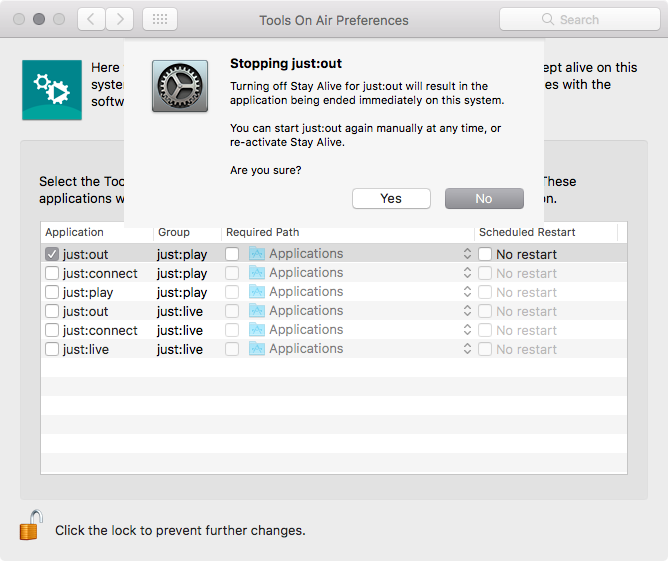Click the forward navigation arrow
Screen dimensions: 668x561
coord(120,19)
